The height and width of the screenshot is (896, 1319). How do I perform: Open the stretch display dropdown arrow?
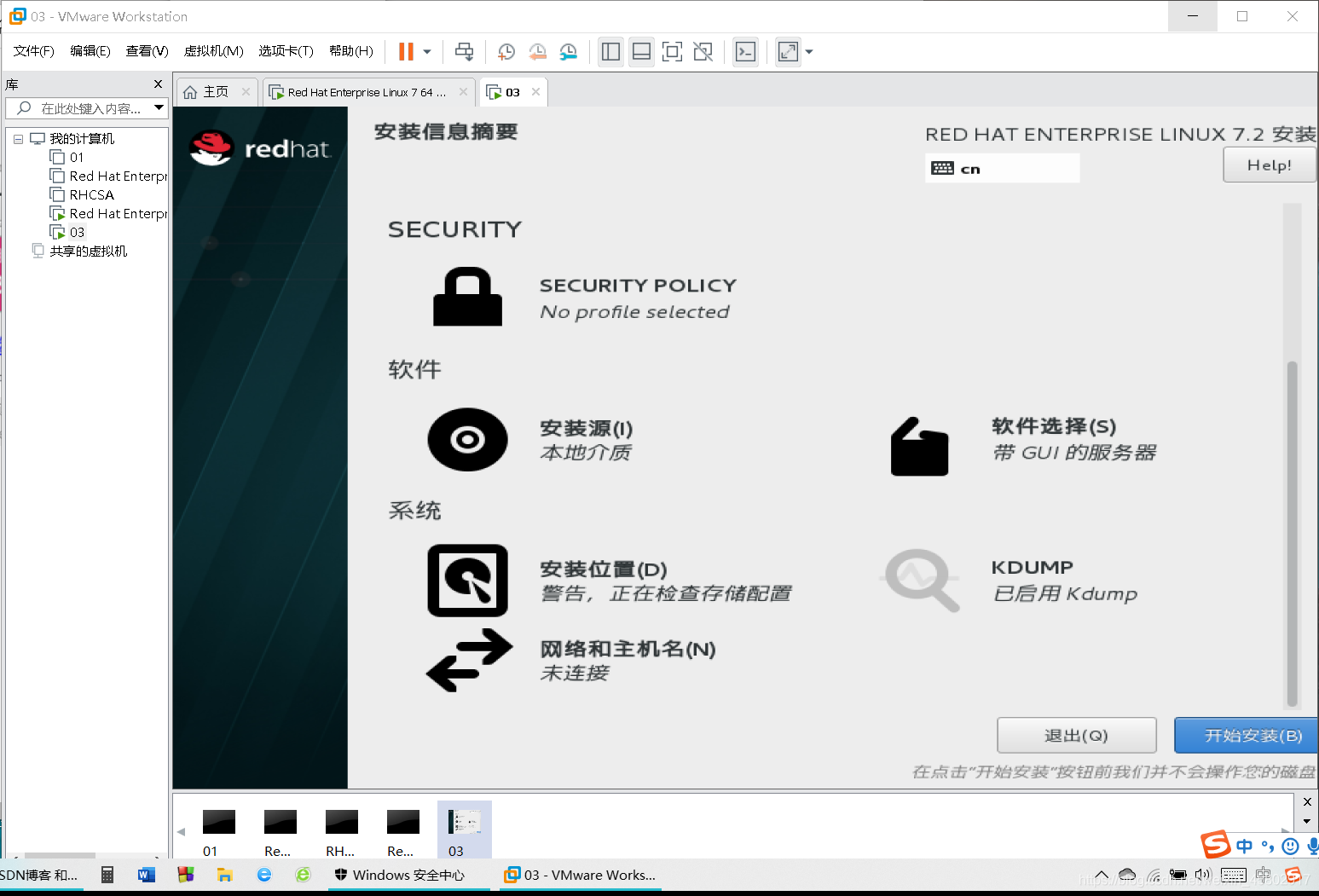click(x=809, y=52)
